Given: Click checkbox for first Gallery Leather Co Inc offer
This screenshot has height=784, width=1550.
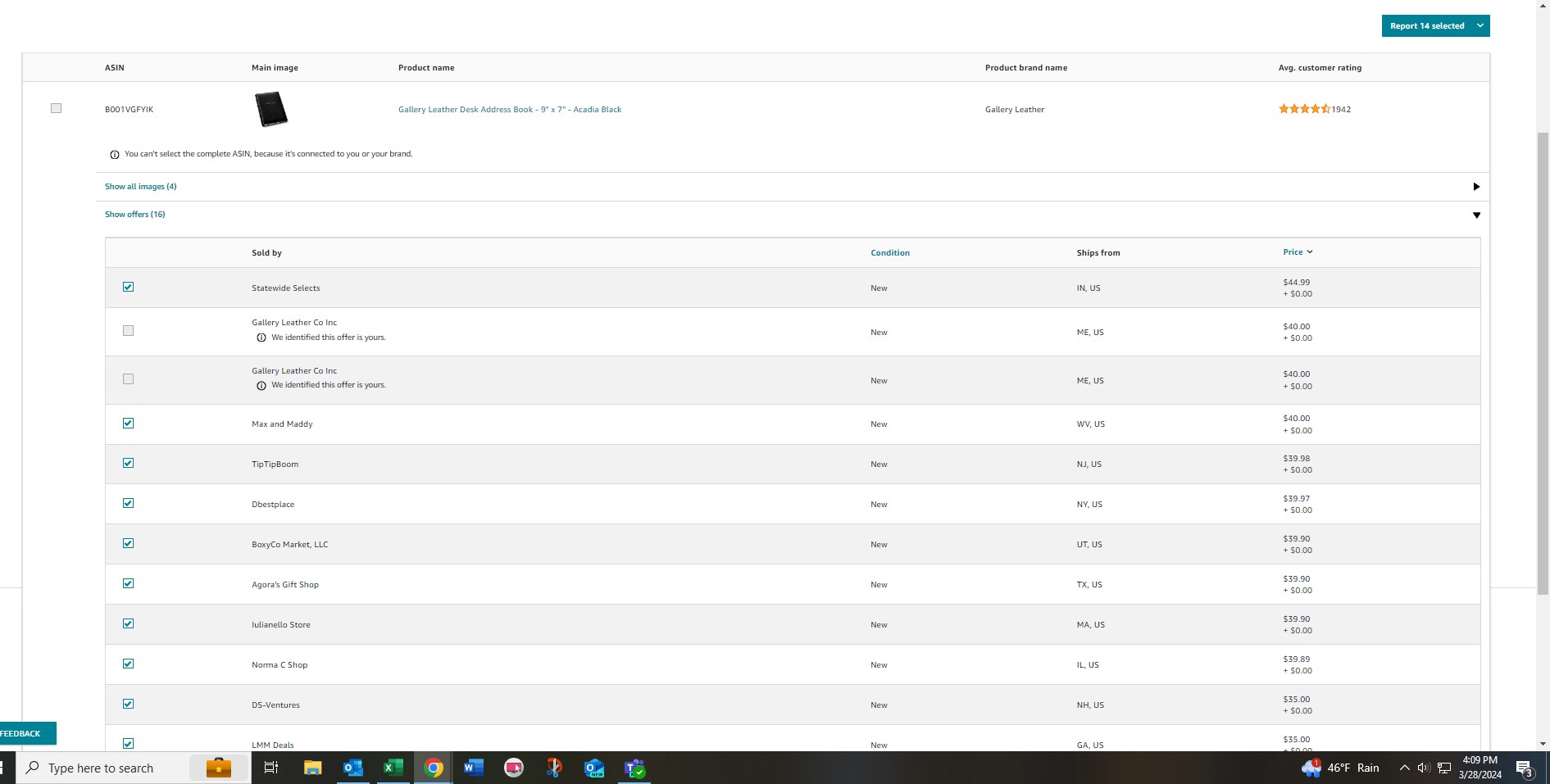Looking at the screenshot, I should coord(128,331).
